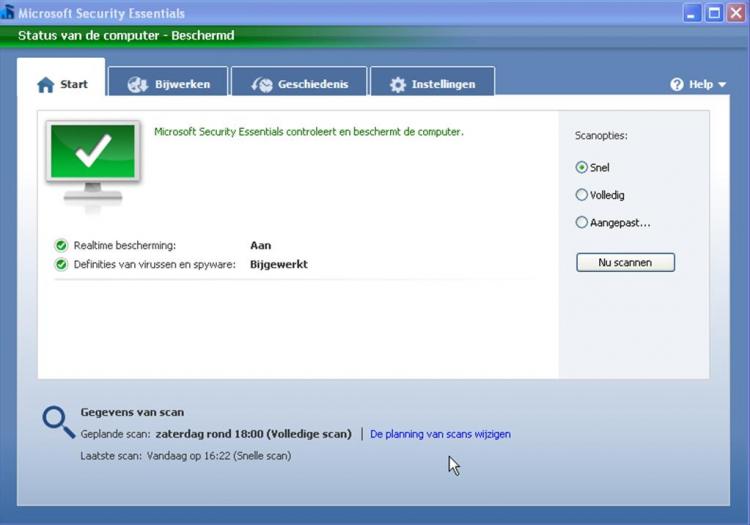Image resolution: width=750 pixels, height=525 pixels.
Task: Click the Realtime bescherming label
Action: [x=125, y=245]
